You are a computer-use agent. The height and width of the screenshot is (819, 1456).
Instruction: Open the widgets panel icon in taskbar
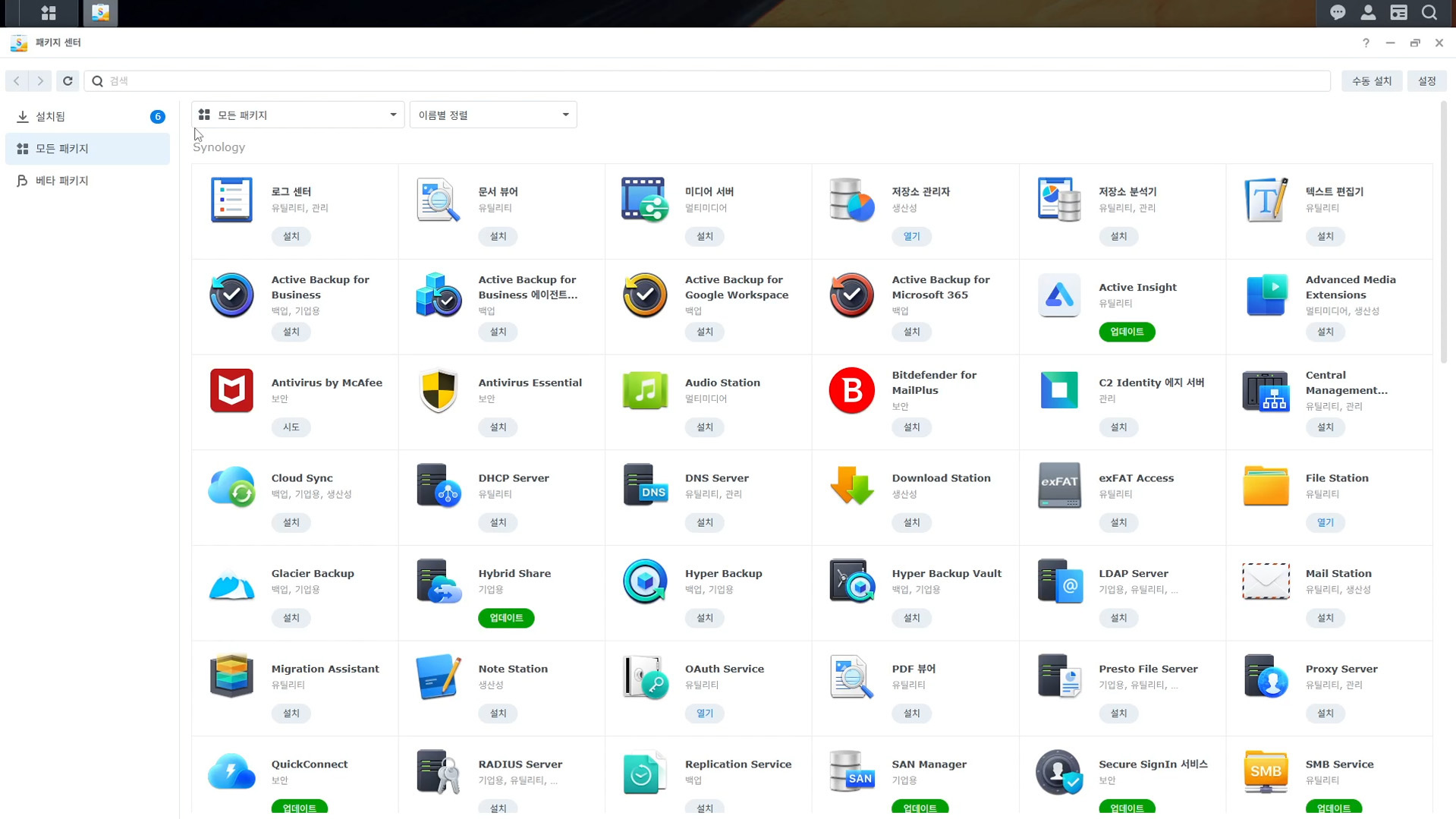point(1398,13)
